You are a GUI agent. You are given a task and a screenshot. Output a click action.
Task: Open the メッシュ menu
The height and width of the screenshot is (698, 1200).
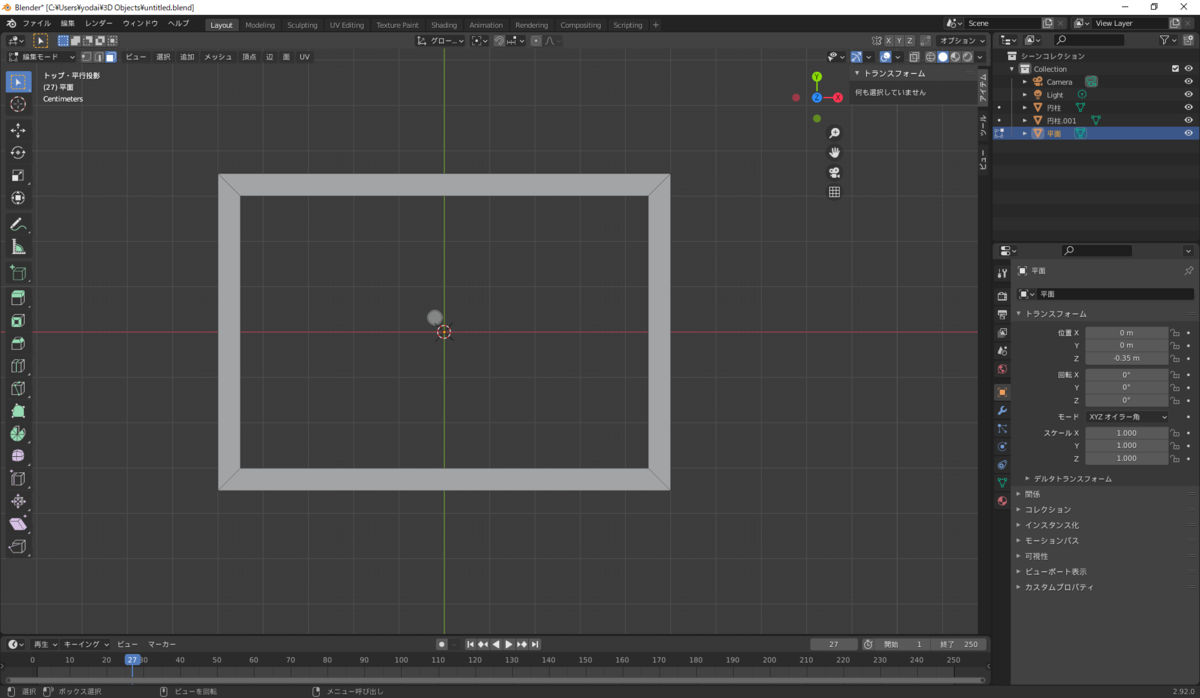[x=218, y=57]
